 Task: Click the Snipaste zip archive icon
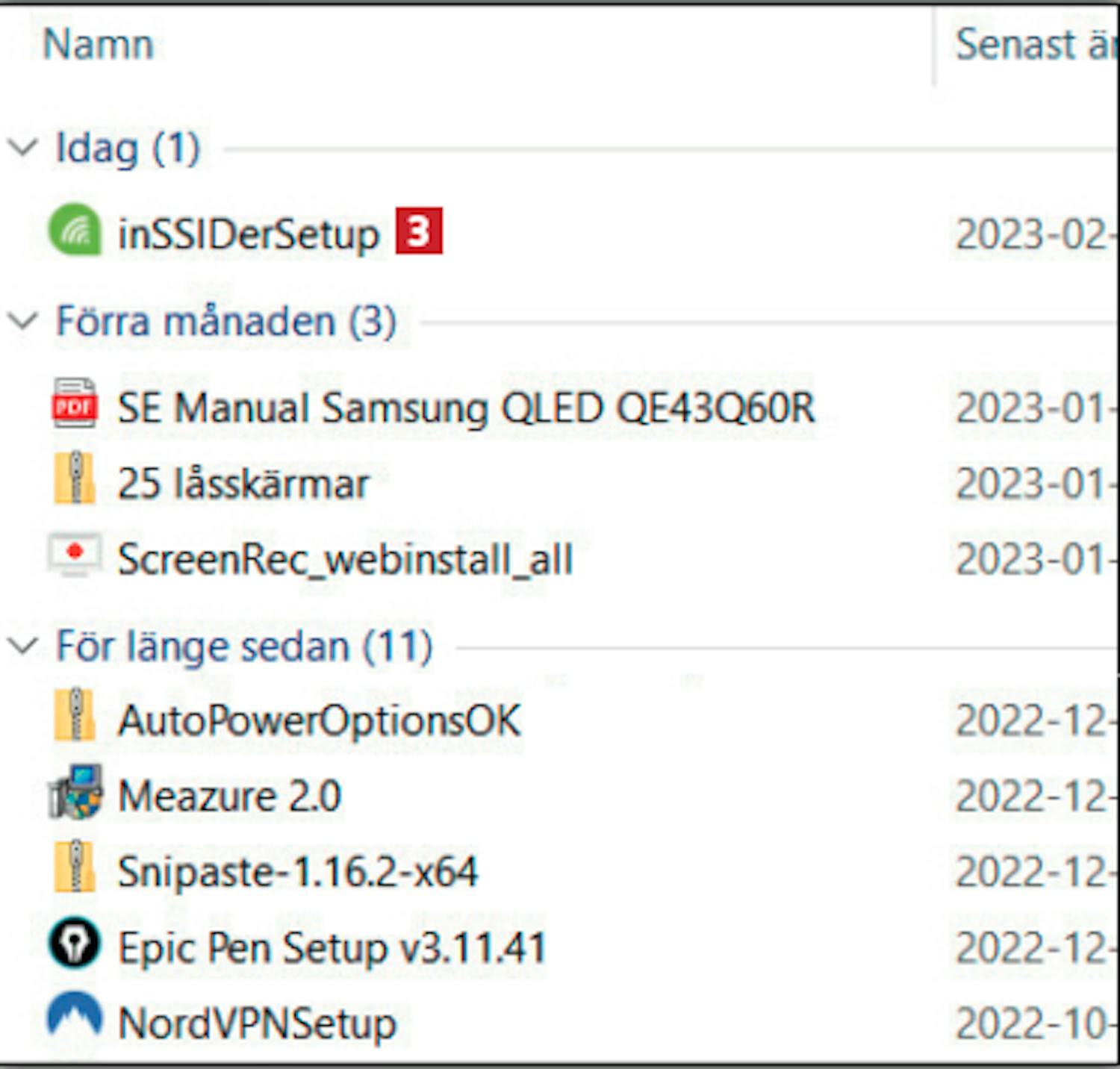(74, 868)
